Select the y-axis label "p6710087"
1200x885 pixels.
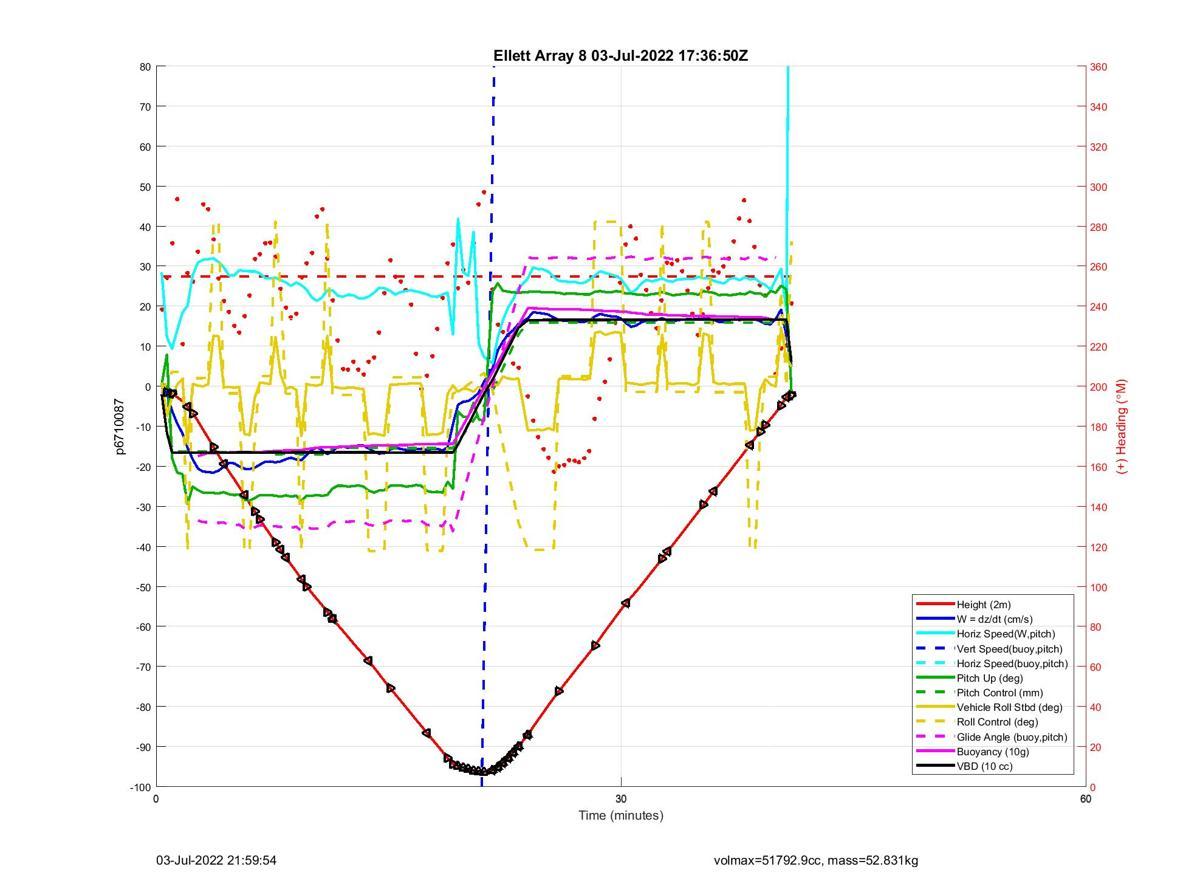[x=119, y=427]
